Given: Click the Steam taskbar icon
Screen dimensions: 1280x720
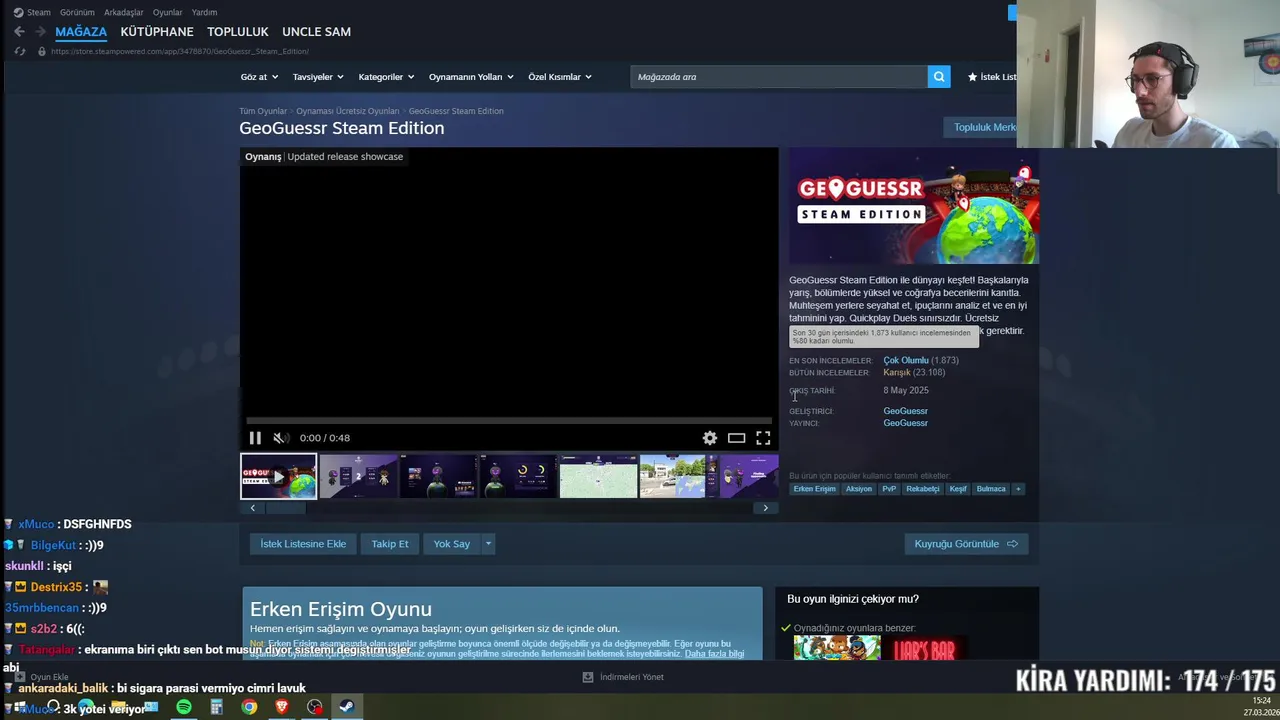Looking at the screenshot, I should tap(347, 707).
